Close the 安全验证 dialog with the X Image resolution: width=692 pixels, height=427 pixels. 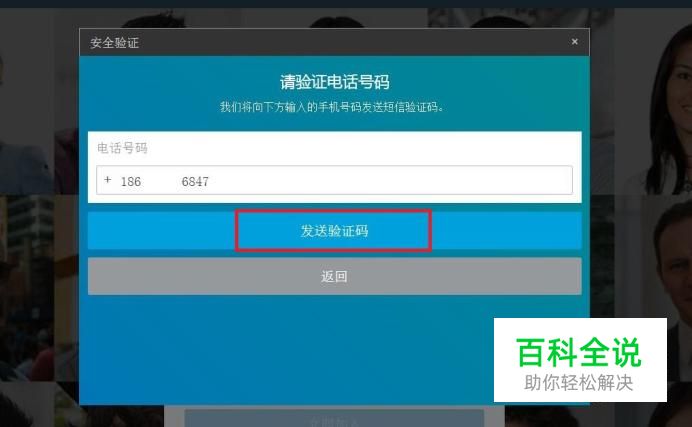[x=574, y=41]
